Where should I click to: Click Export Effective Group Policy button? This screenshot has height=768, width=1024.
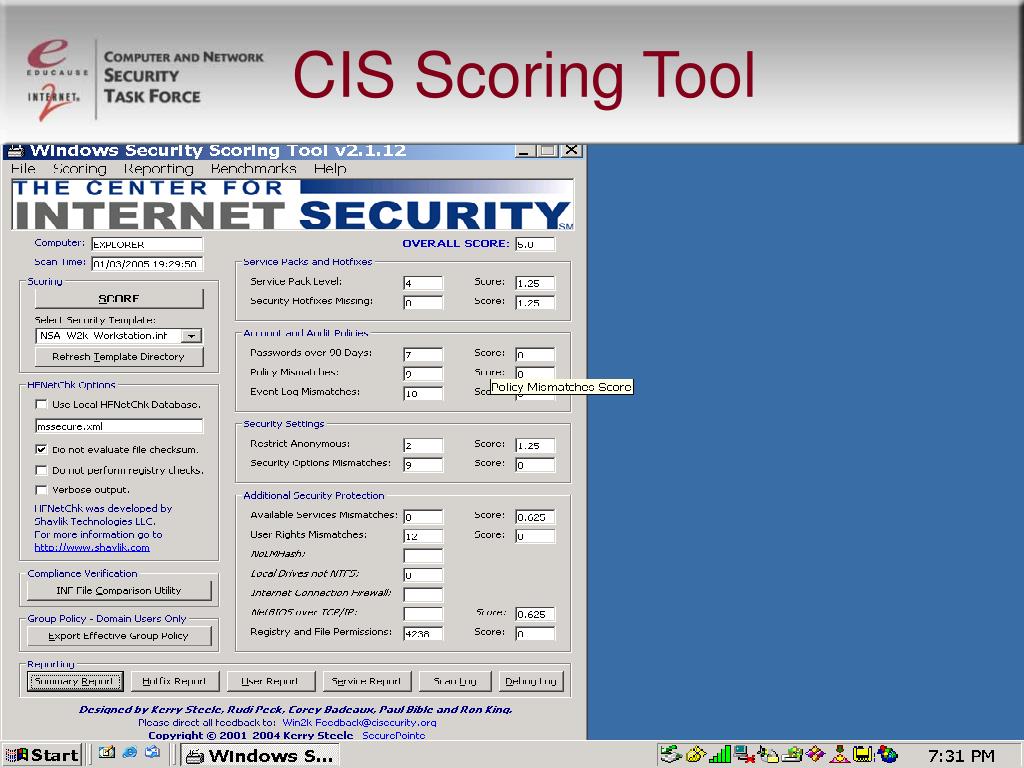click(119, 635)
